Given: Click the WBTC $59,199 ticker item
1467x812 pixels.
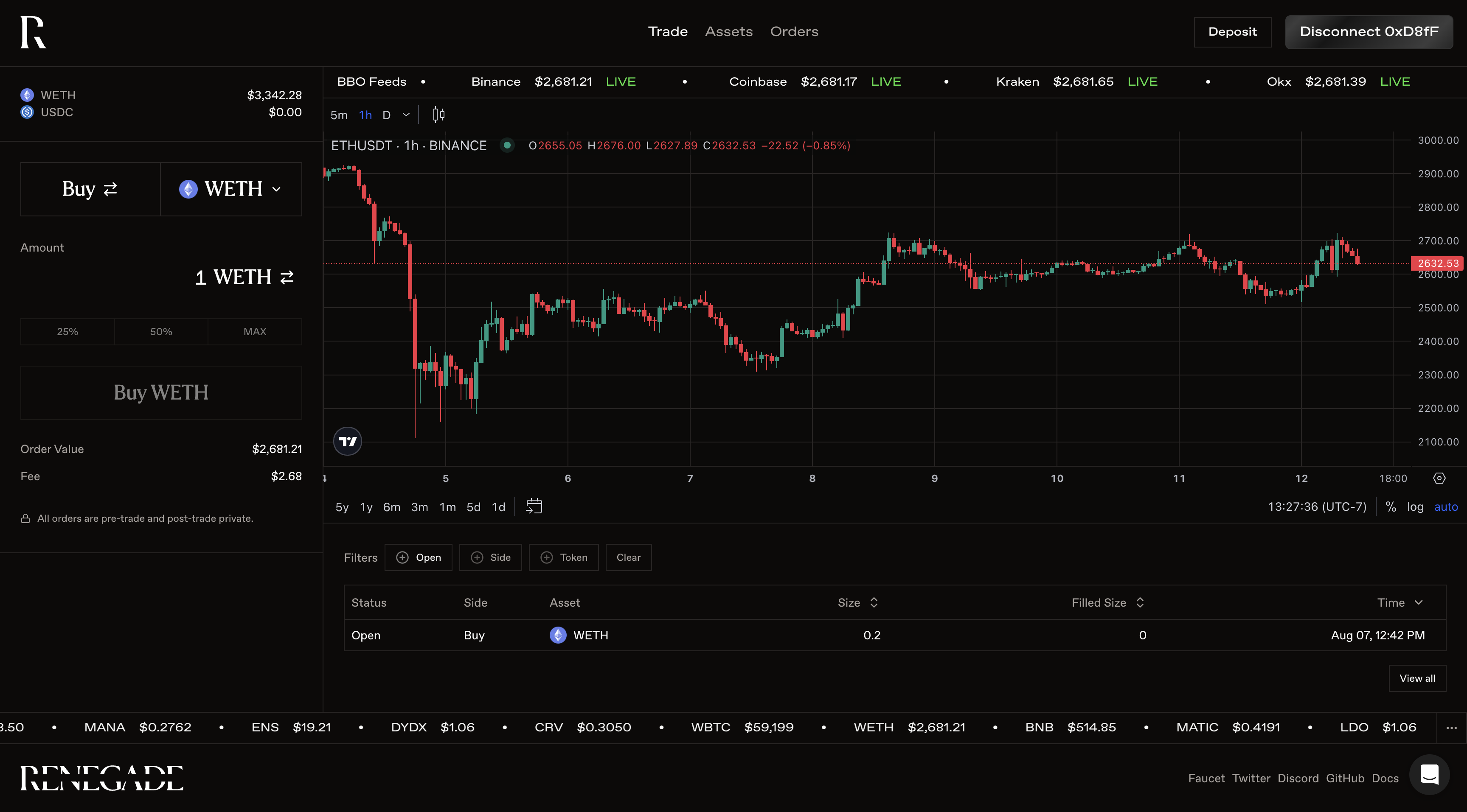Looking at the screenshot, I should [742, 728].
